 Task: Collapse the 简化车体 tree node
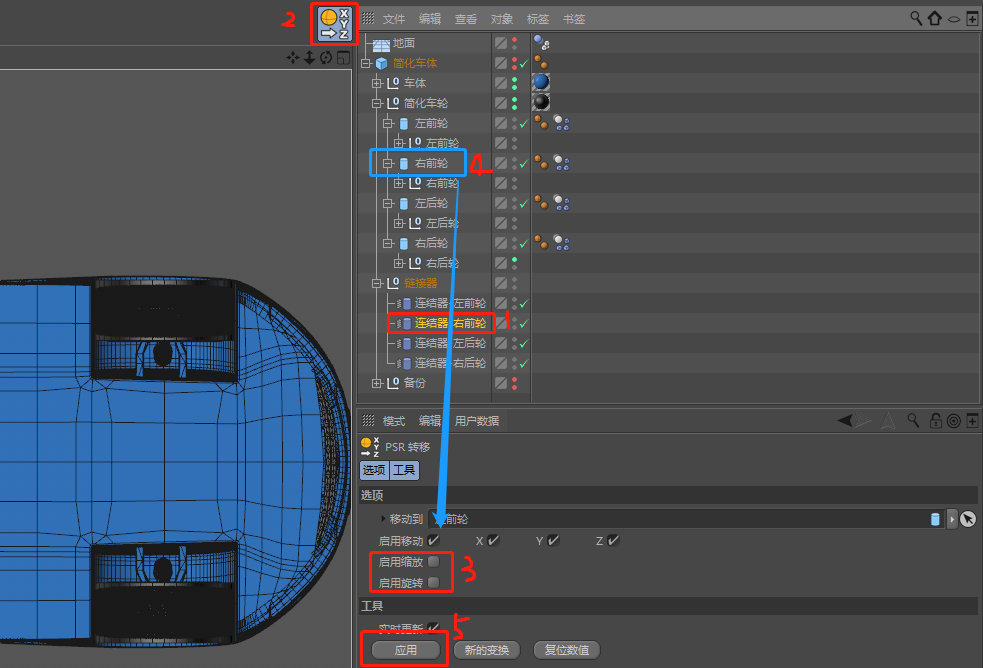point(366,63)
